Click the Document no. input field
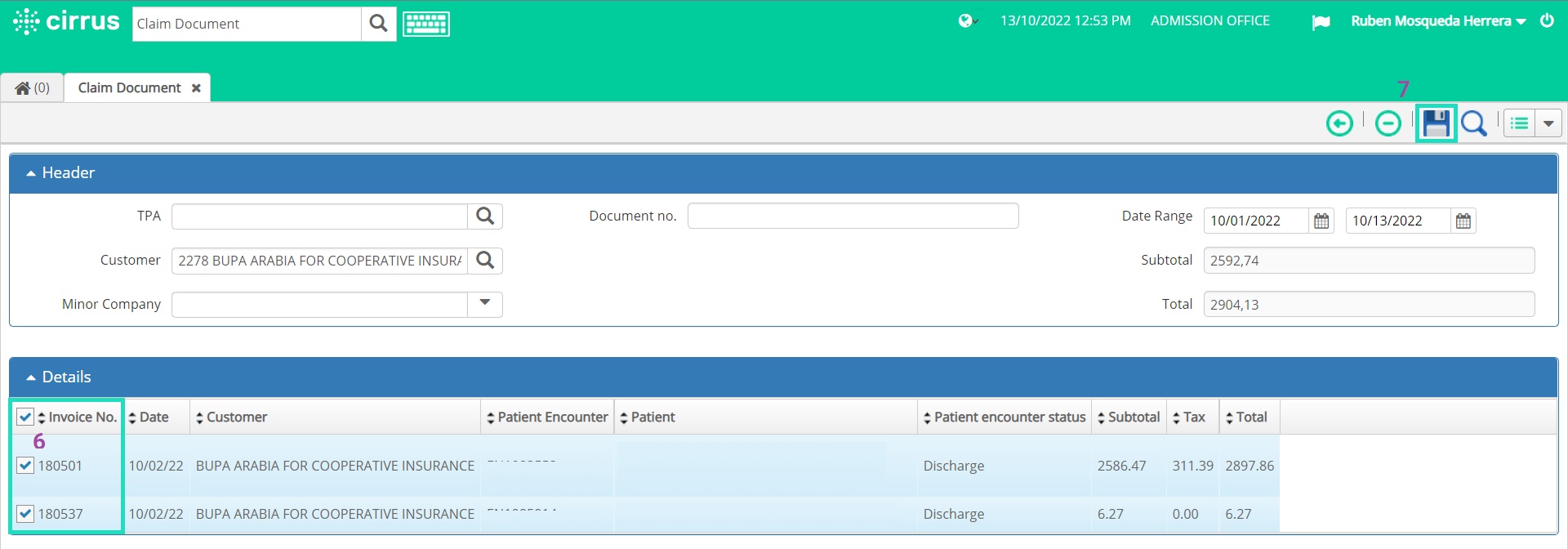The width and height of the screenshot is (1568, 549). pos(853,216)
